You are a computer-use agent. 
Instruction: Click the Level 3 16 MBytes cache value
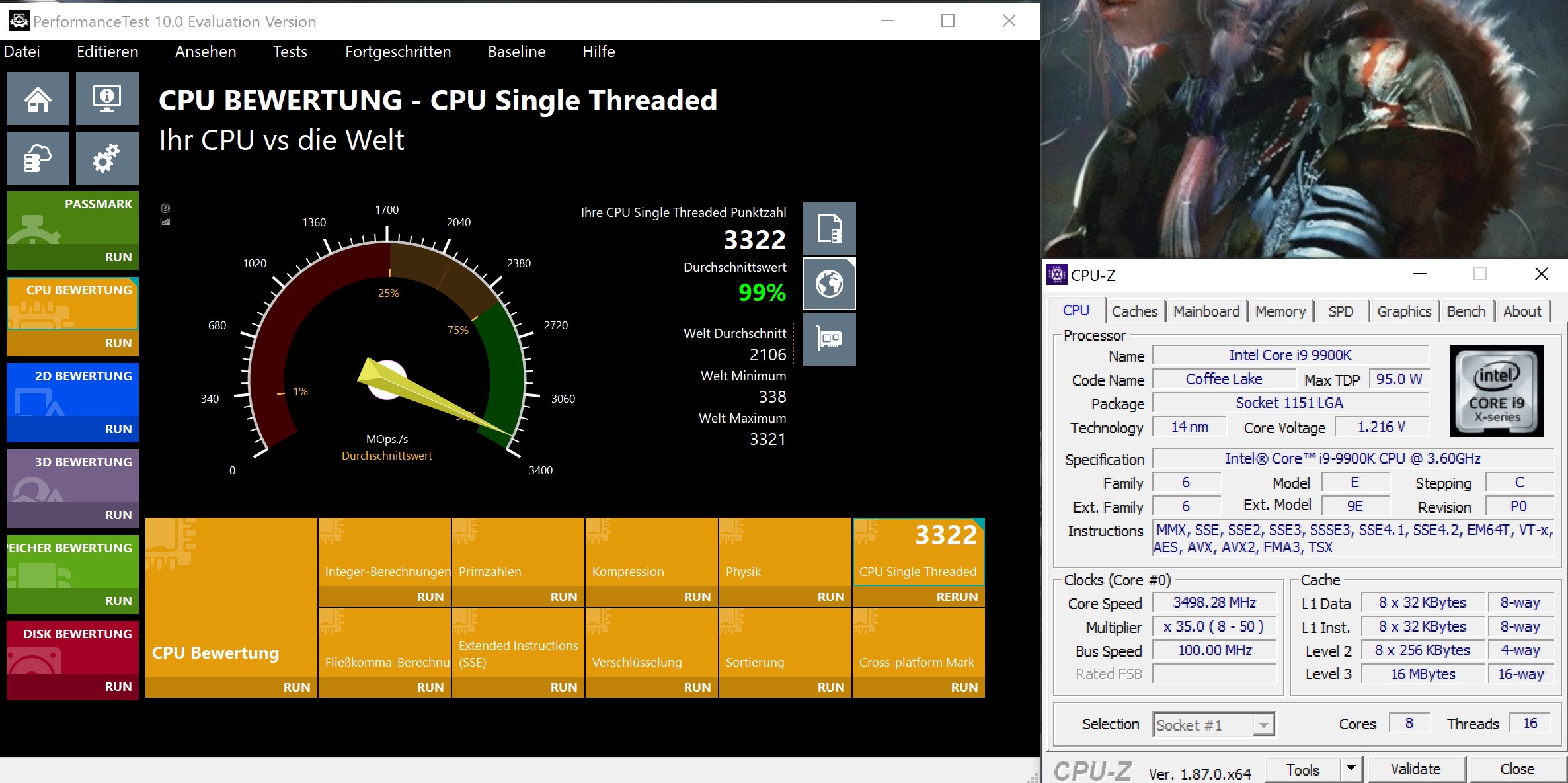[x=1423, y=674]
